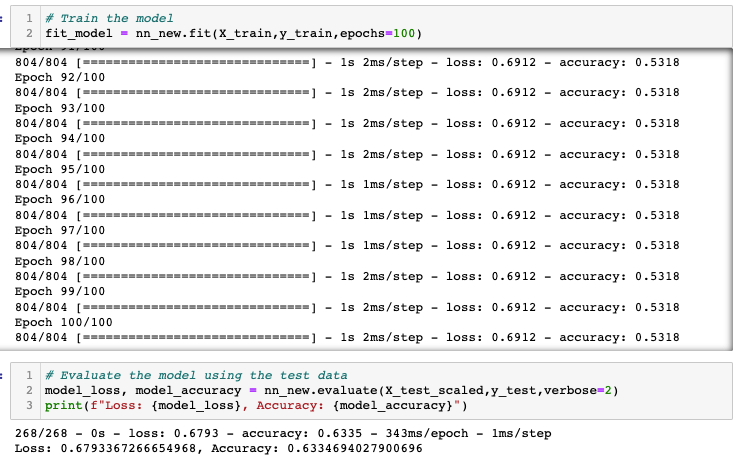The width and height of the screenshot is (748, 467).
Task: Click the 'Epoch 100/100' output line
Action: tap(63, 322)
